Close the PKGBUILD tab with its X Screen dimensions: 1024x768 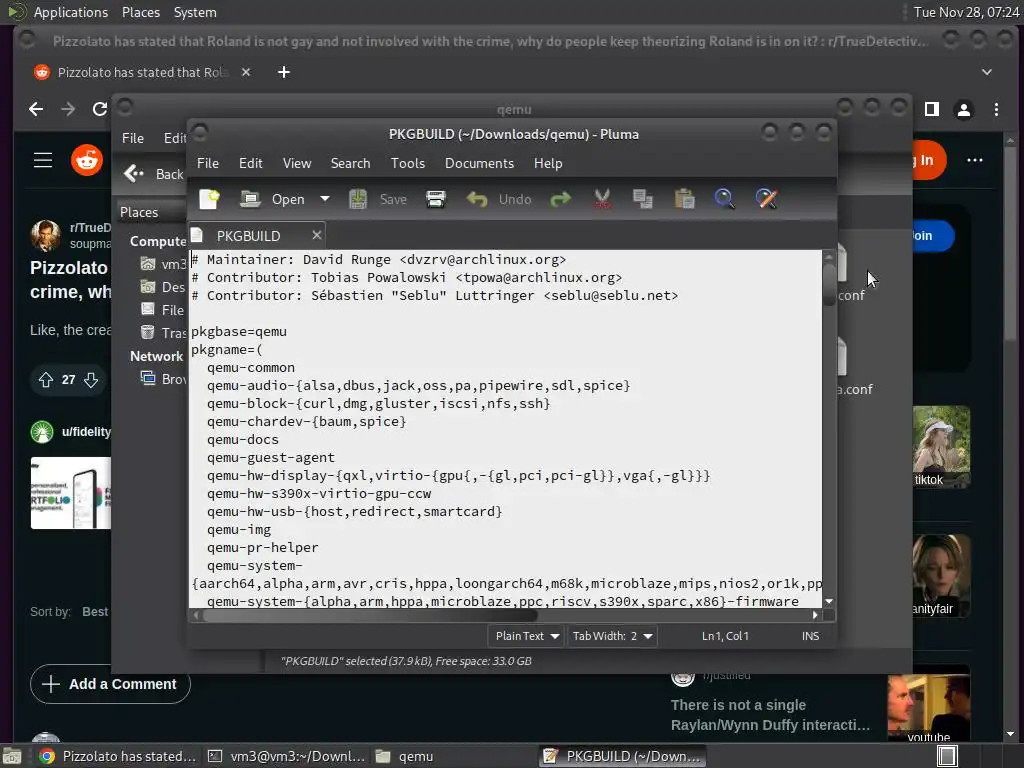(317, 235)
